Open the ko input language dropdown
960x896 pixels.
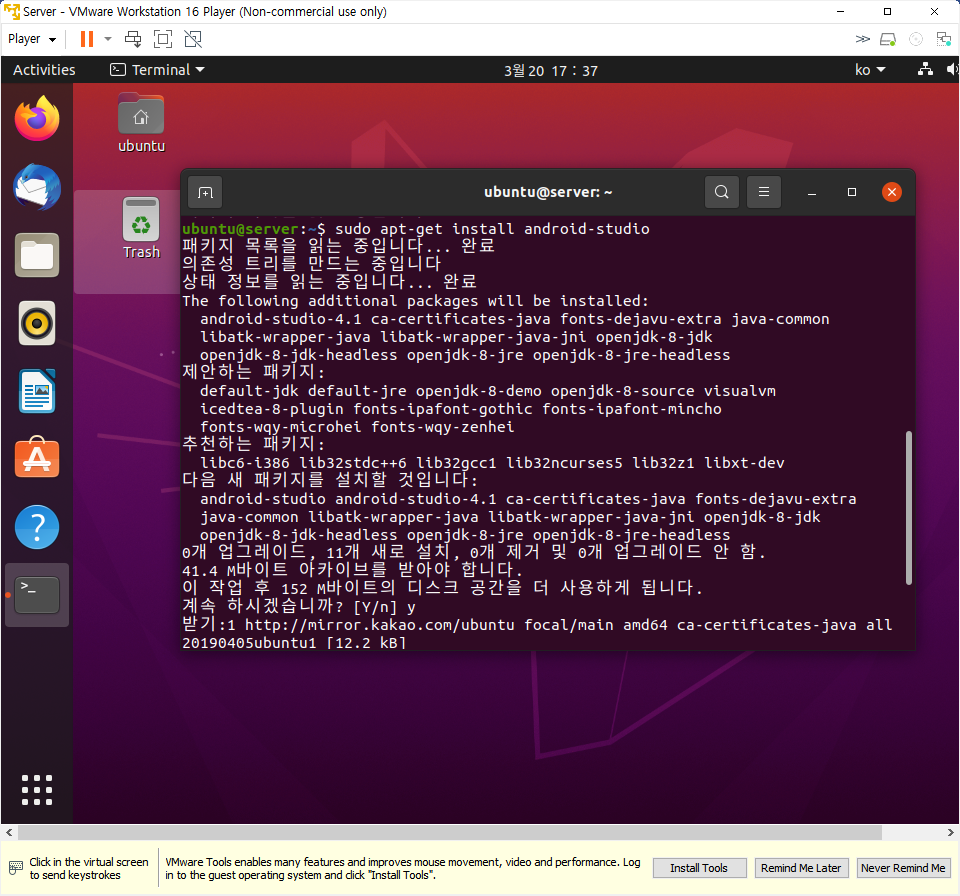click(870, 70)
